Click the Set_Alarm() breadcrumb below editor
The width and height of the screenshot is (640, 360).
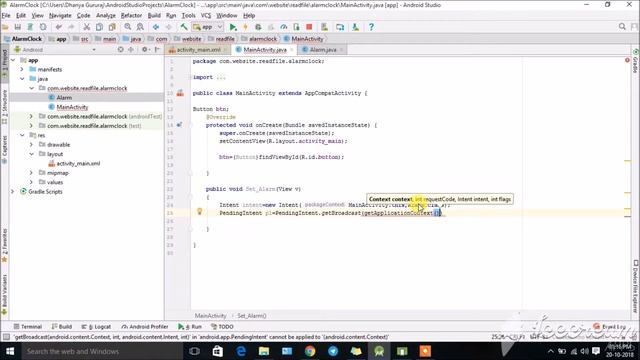pyautogui.click(x=251, y=316)
